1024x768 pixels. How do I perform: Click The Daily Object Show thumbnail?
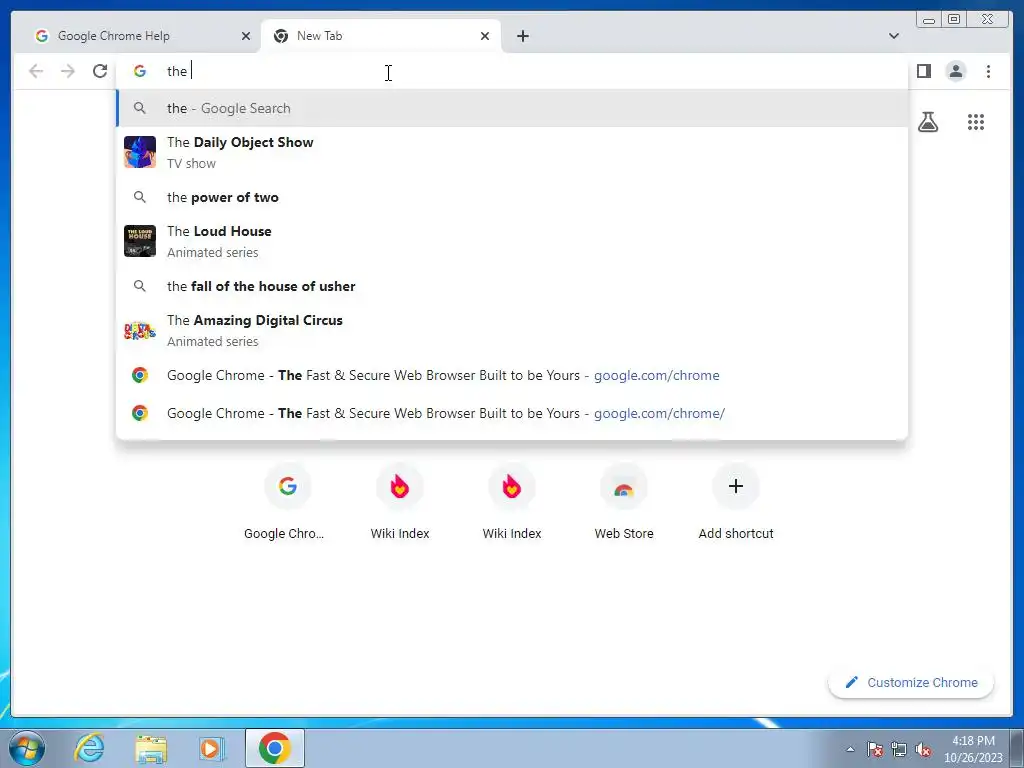[x=140, y=152]
